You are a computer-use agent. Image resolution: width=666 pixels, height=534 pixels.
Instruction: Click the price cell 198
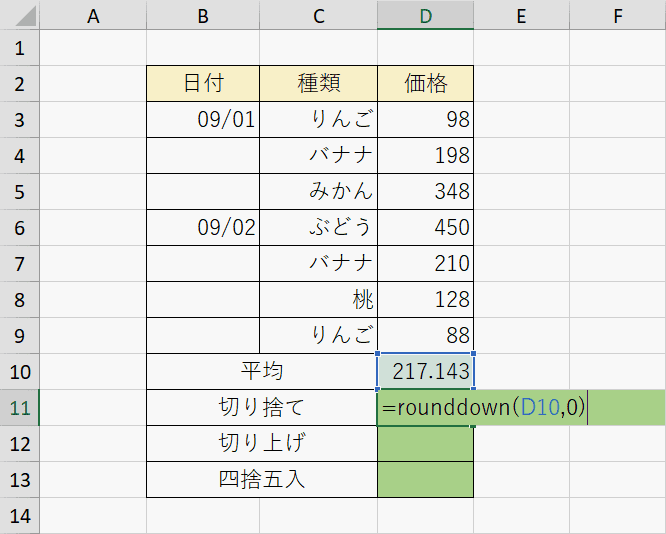point(426,155)
